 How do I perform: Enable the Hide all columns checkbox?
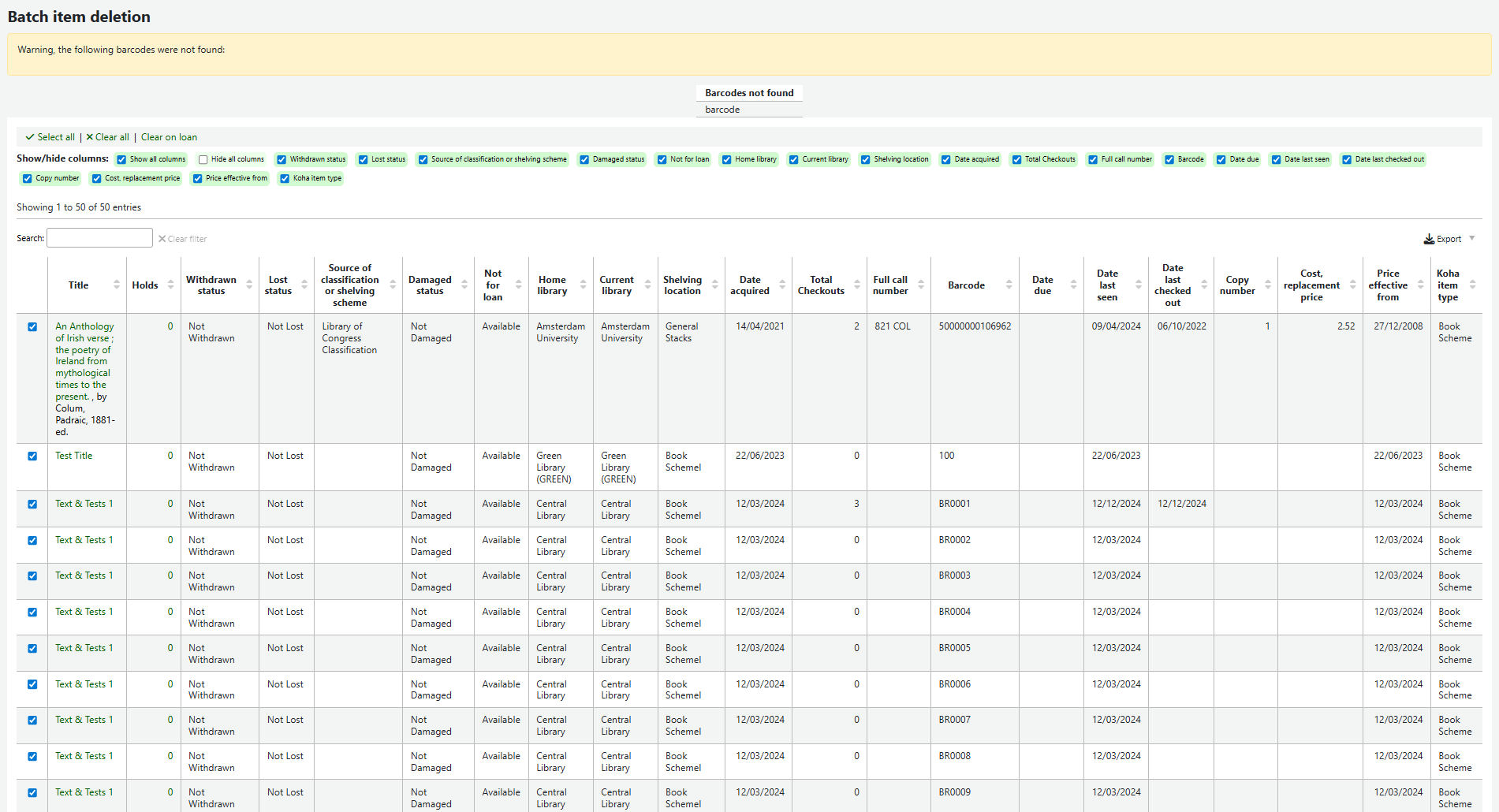click(203, 160)
